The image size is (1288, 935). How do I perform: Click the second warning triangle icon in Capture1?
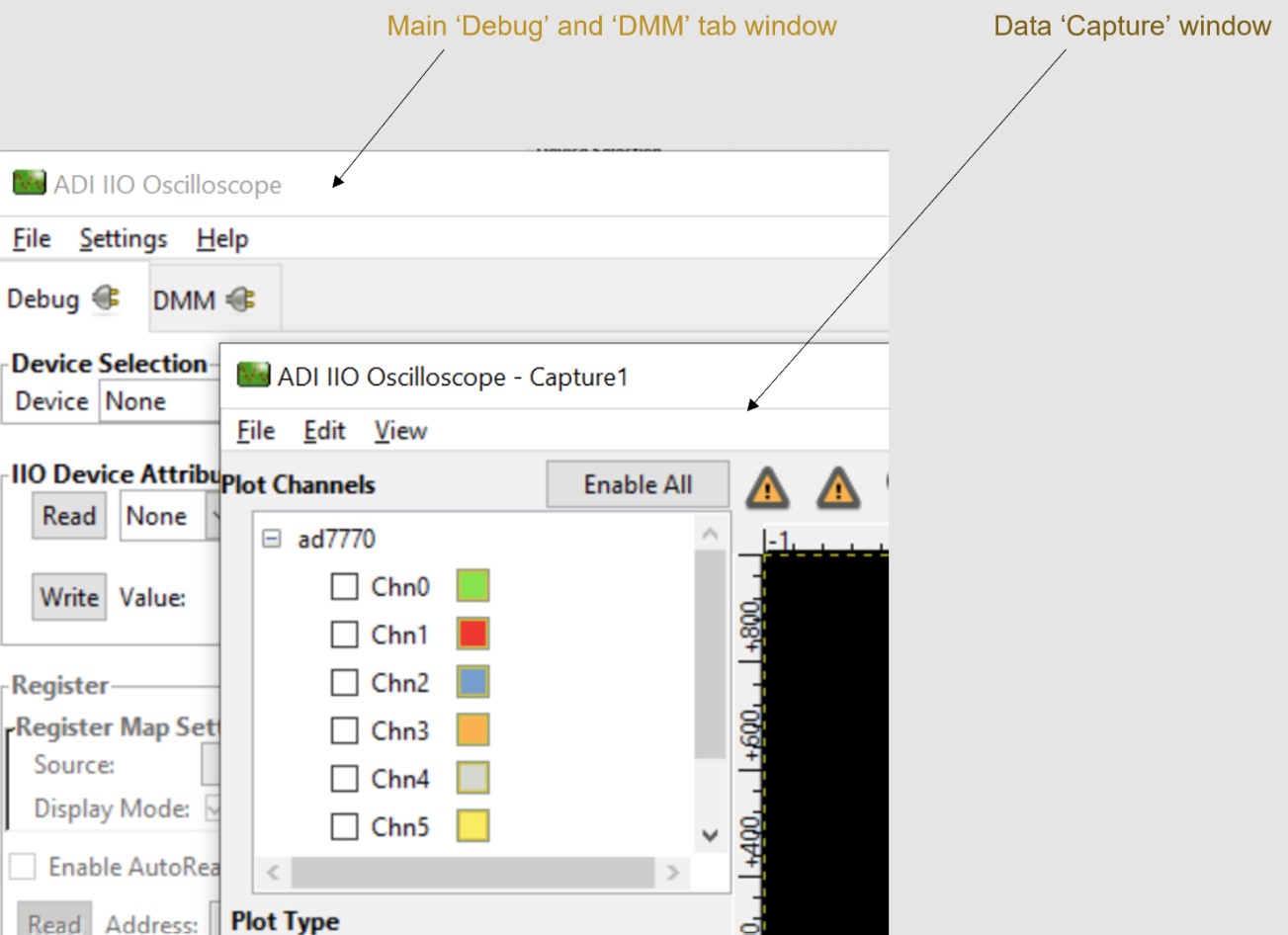[837, 487]
